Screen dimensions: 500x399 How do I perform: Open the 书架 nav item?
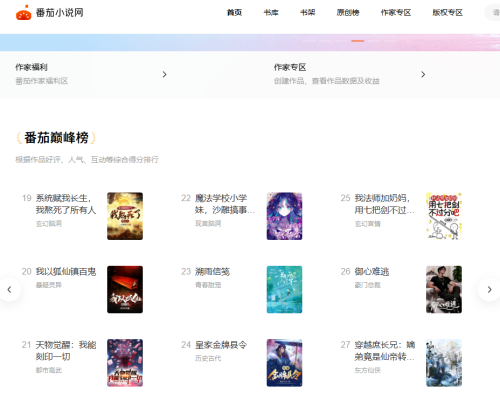[x=308, y=13]
